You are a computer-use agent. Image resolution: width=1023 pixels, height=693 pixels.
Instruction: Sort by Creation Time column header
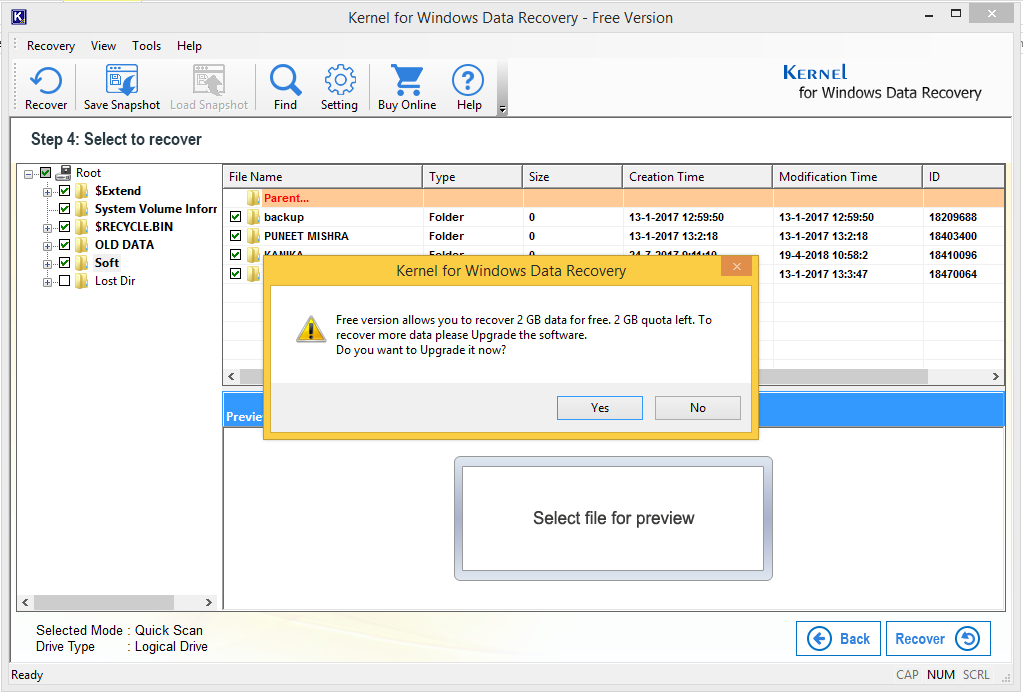click(x=697, y=177)
